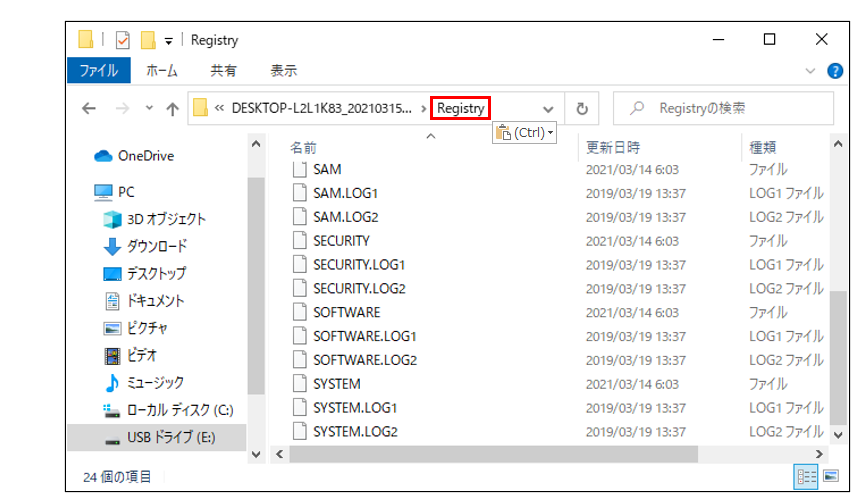Show hidden breadcrumb path chevrons
The height and width of the screenshot is (503, 863).
coord(219,108)
